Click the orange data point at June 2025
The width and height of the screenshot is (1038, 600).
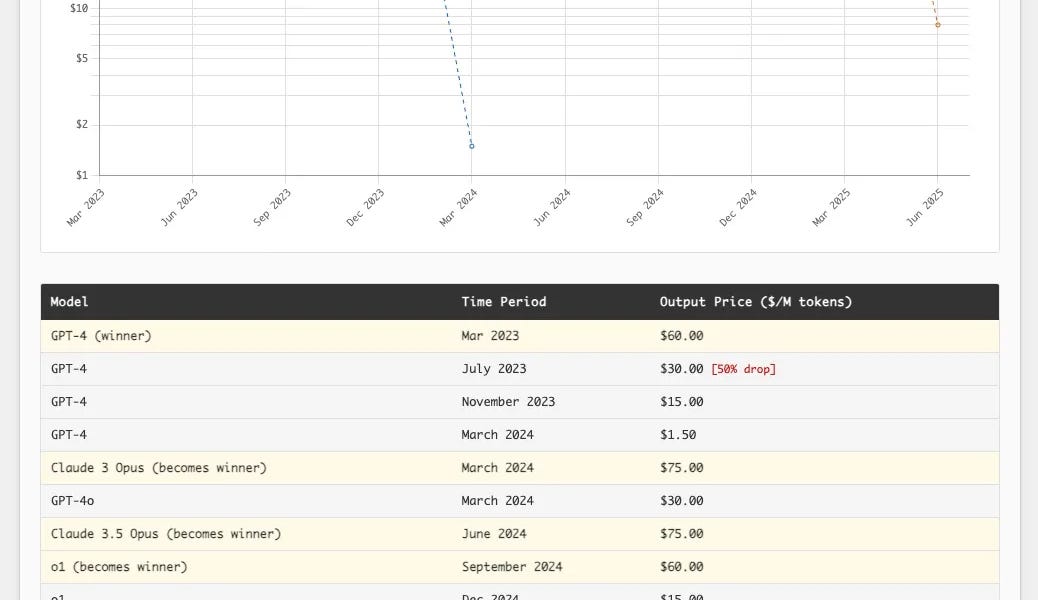938,25
